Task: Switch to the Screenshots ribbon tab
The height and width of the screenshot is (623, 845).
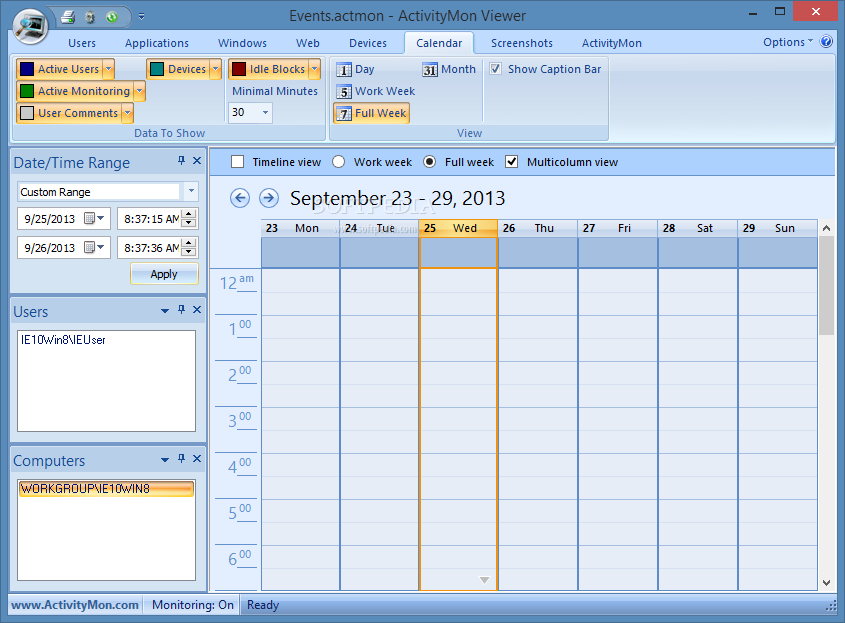Action: [522, 43]
